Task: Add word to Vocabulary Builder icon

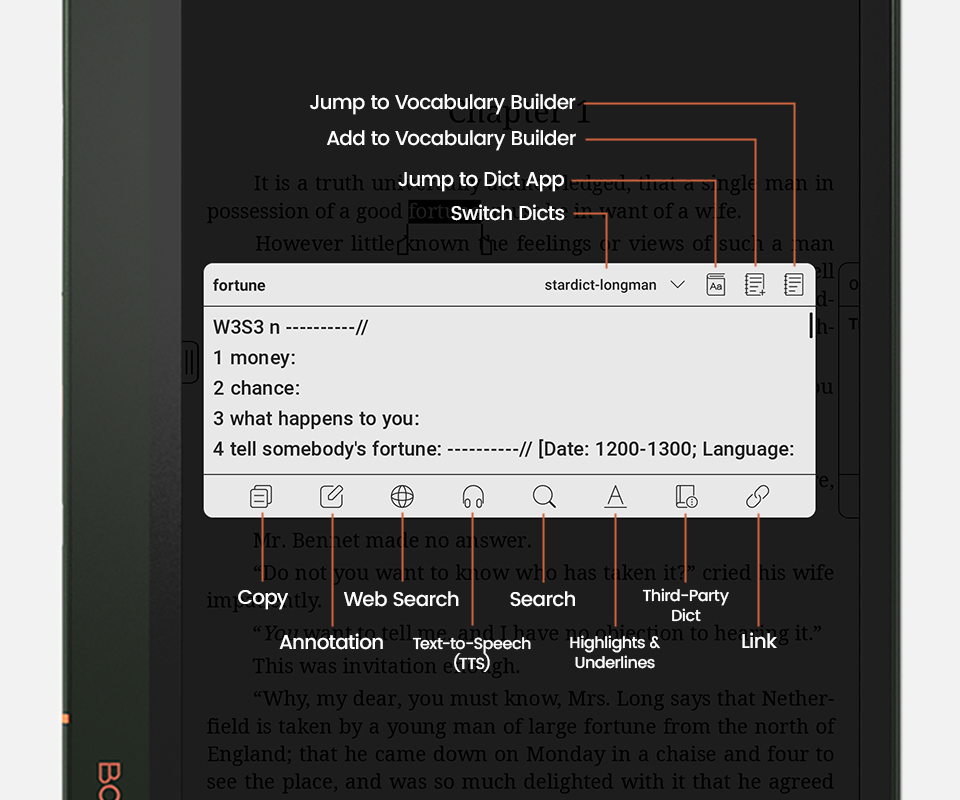Action: tap(755, 285)
